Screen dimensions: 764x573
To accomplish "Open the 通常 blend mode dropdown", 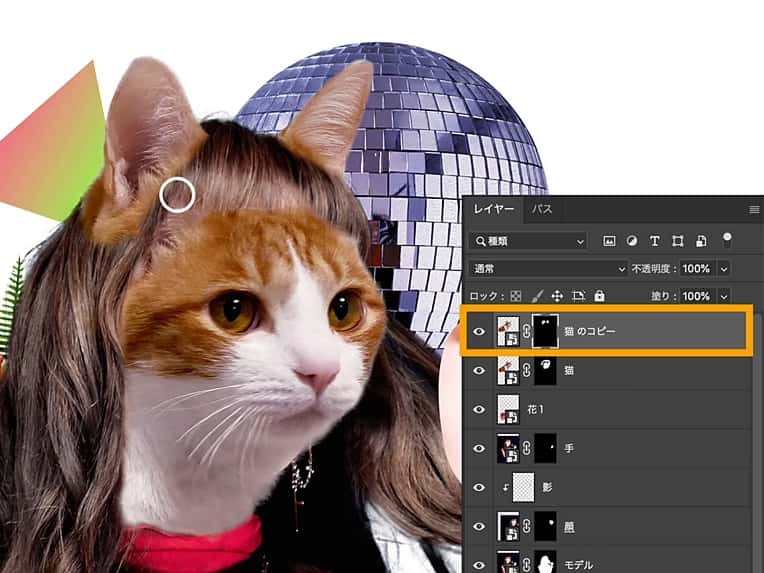I will click(548, 268).
